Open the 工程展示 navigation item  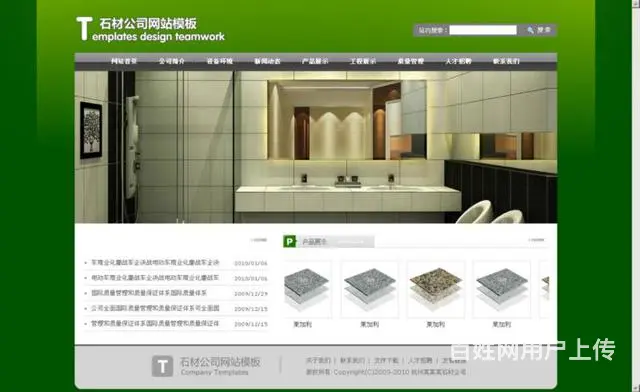[363, 61]
